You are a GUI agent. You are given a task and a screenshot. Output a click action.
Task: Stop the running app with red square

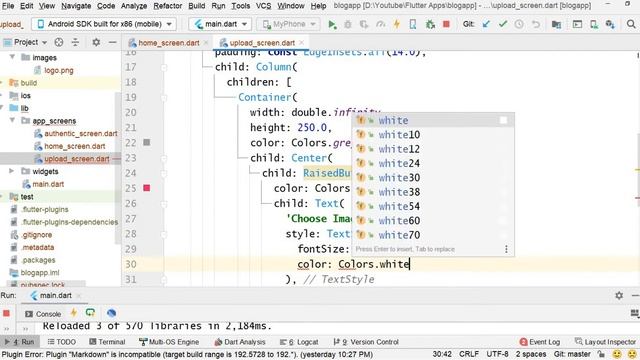click(446, 24)
